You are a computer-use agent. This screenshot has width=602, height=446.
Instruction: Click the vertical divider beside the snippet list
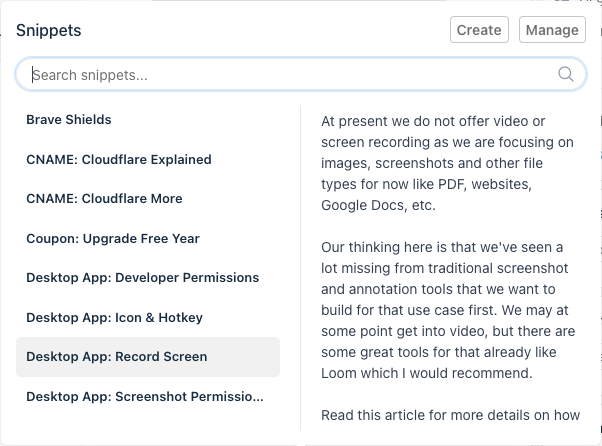click(300, 268)
